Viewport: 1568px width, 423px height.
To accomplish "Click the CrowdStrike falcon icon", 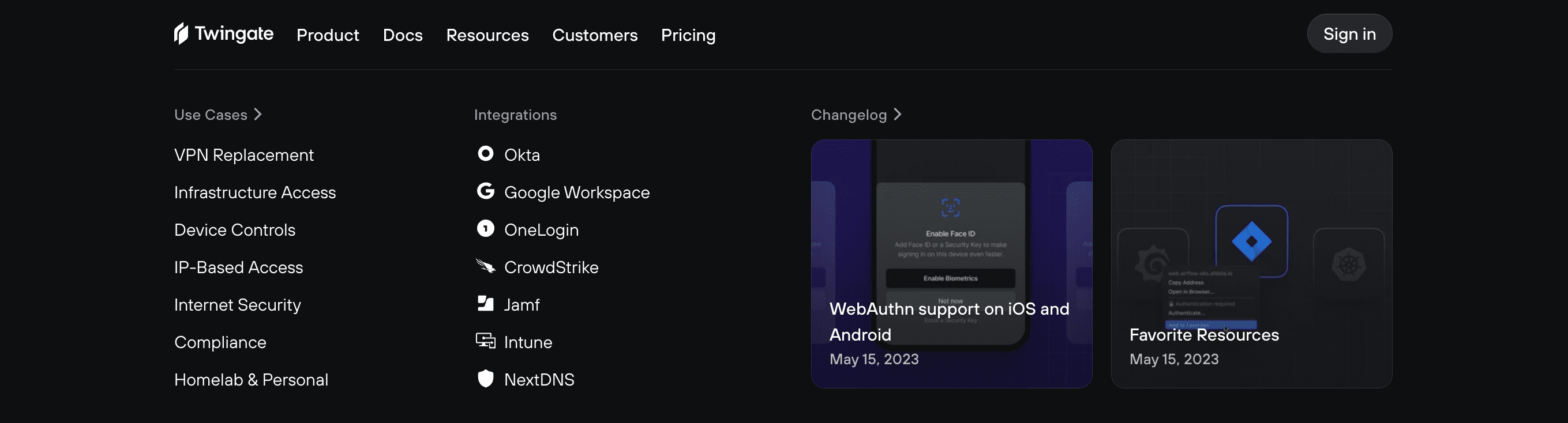I will point(485,266).
